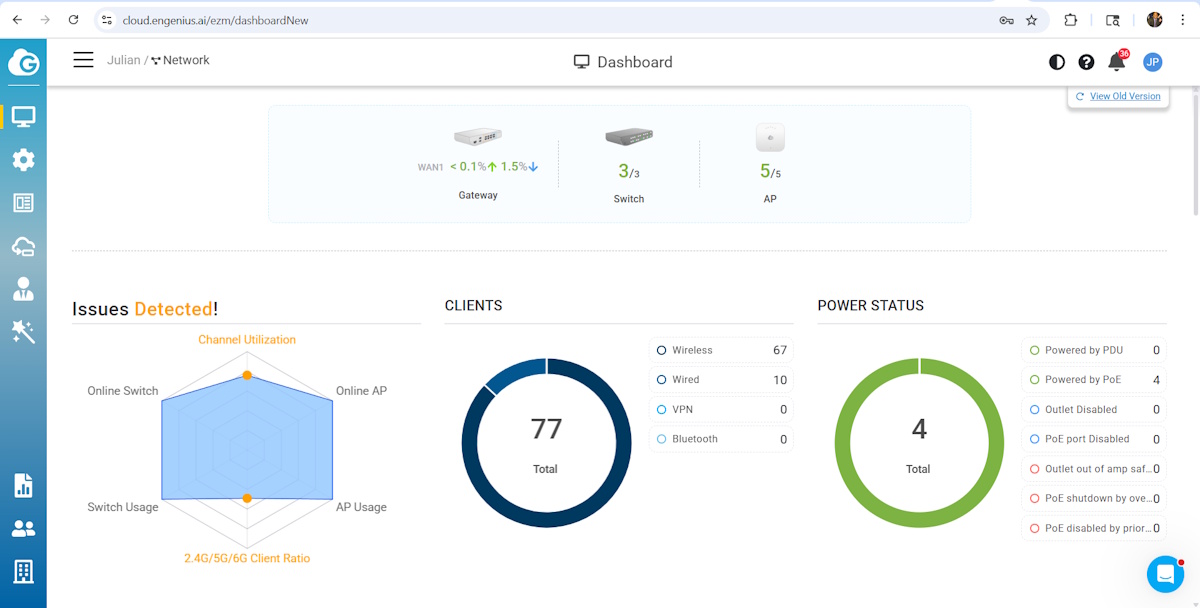Toggle dark mode contrast icon
This screenshot has width=1200, height=608.
click(1057, 62)
